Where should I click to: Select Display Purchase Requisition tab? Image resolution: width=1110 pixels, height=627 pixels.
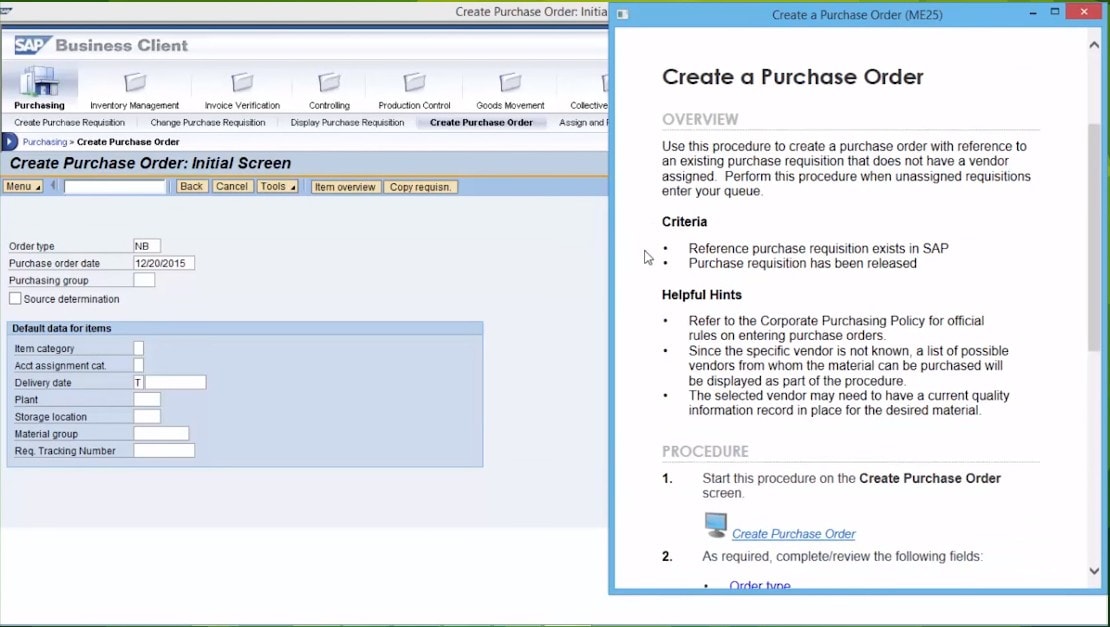[347, 122]
